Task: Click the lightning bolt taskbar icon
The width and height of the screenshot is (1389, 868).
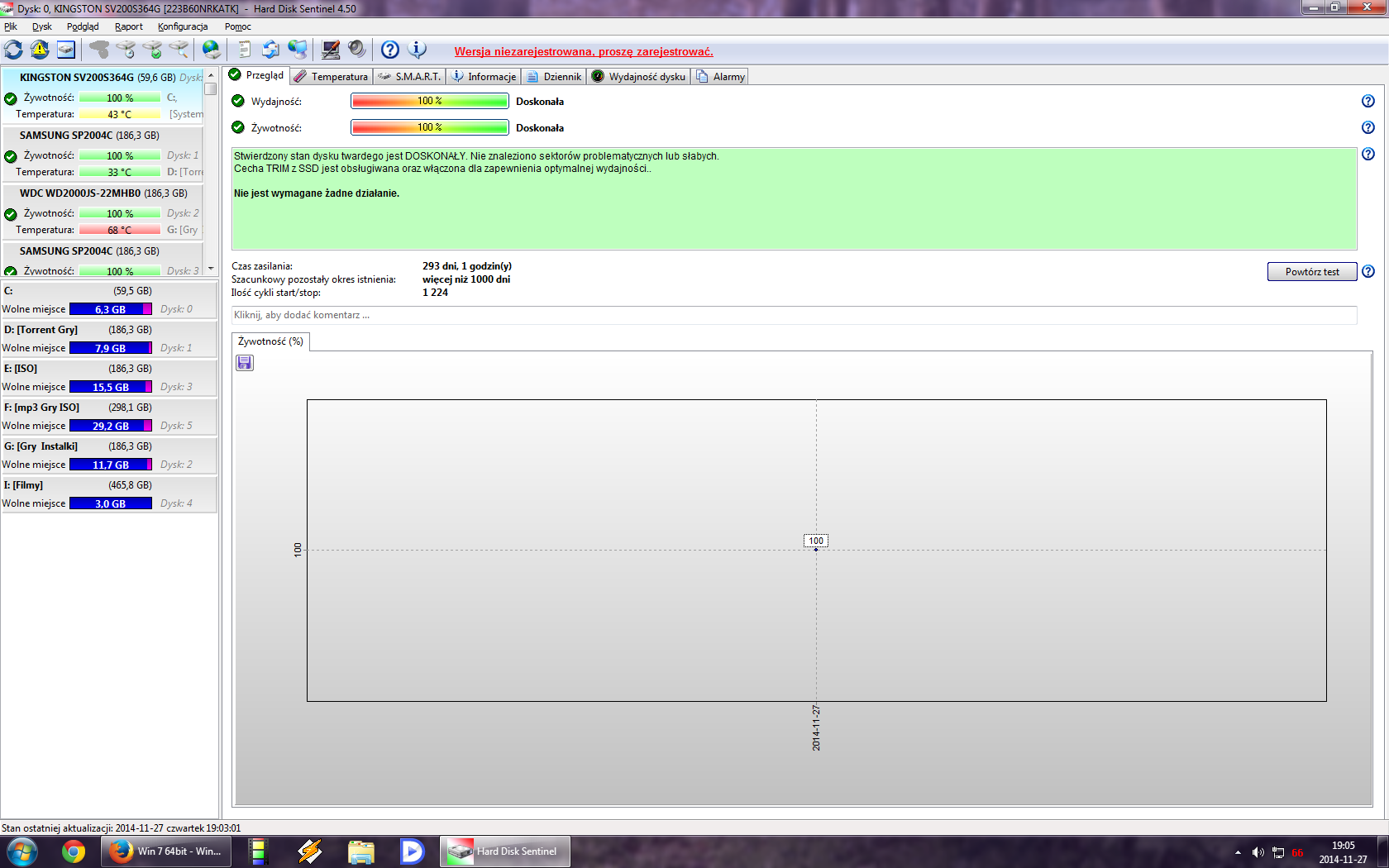Action: [x=310, y=851]
